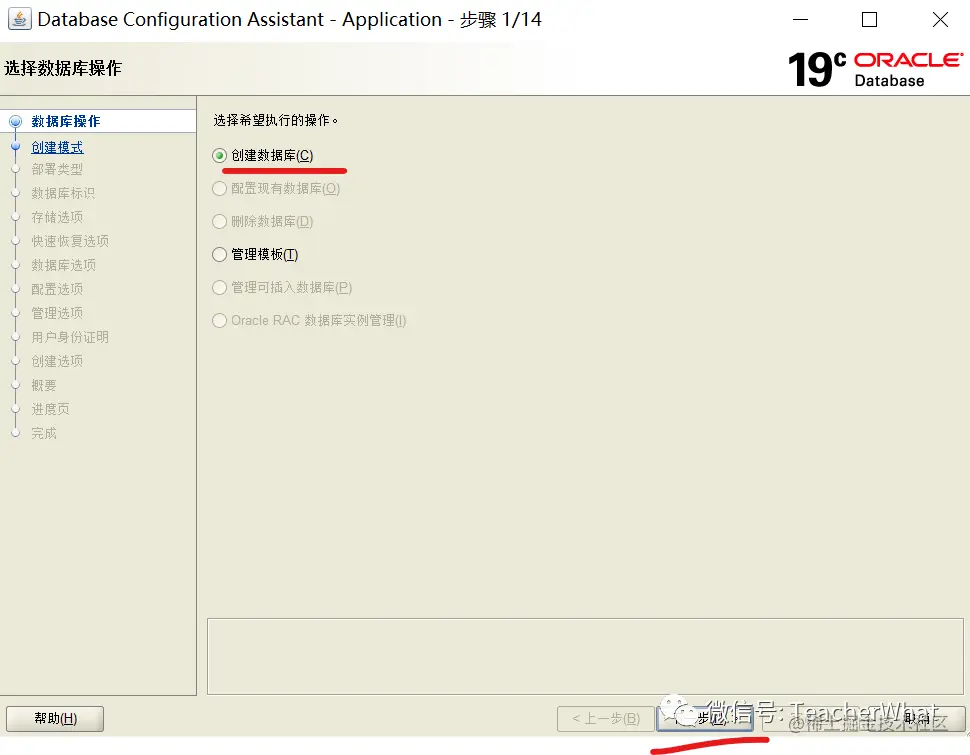
Task: Minimize the Database Configuration Assistant window
Action: tap(800, 20)
